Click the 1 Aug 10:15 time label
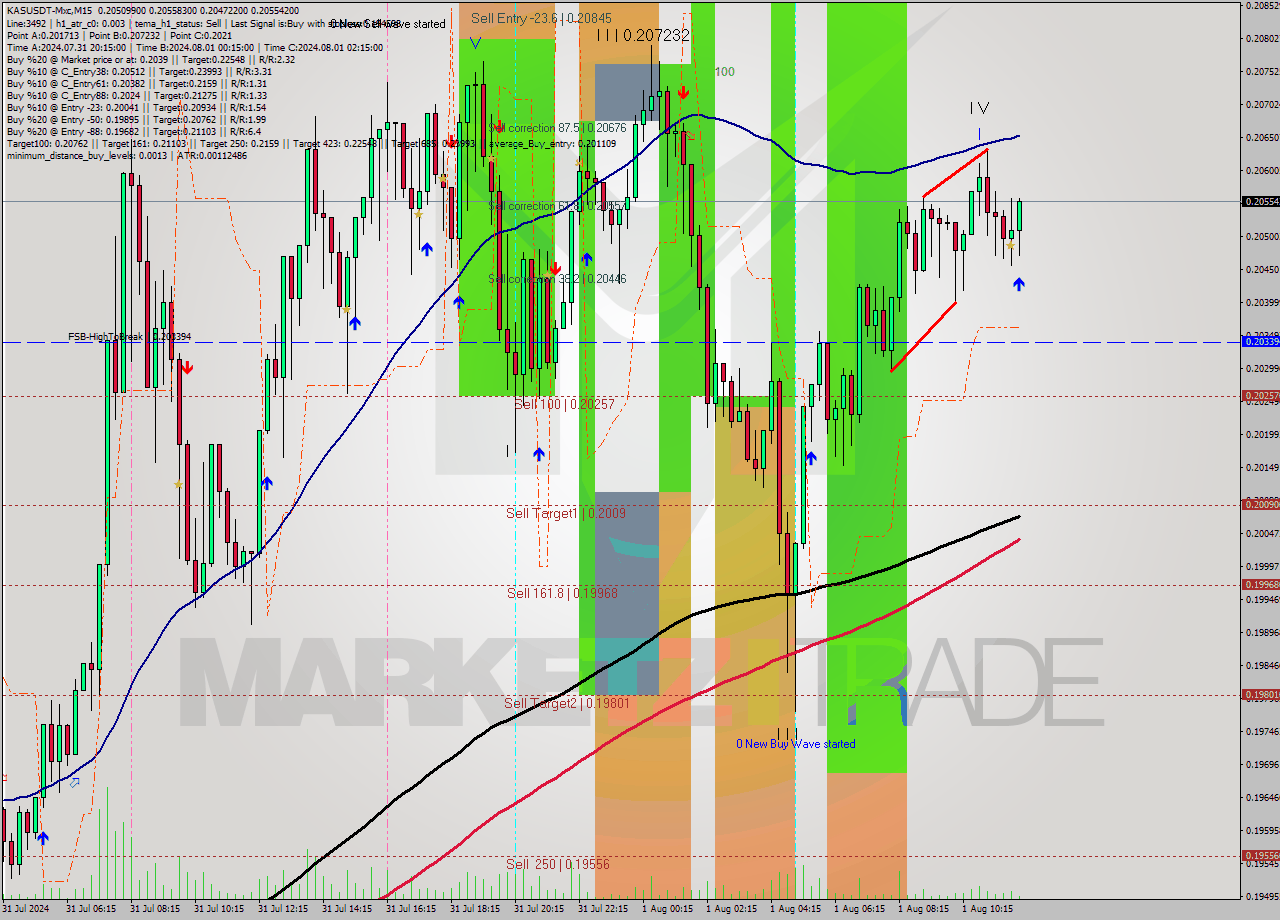The height and width of the screenshot is (920, 1280). coord(987,909)
